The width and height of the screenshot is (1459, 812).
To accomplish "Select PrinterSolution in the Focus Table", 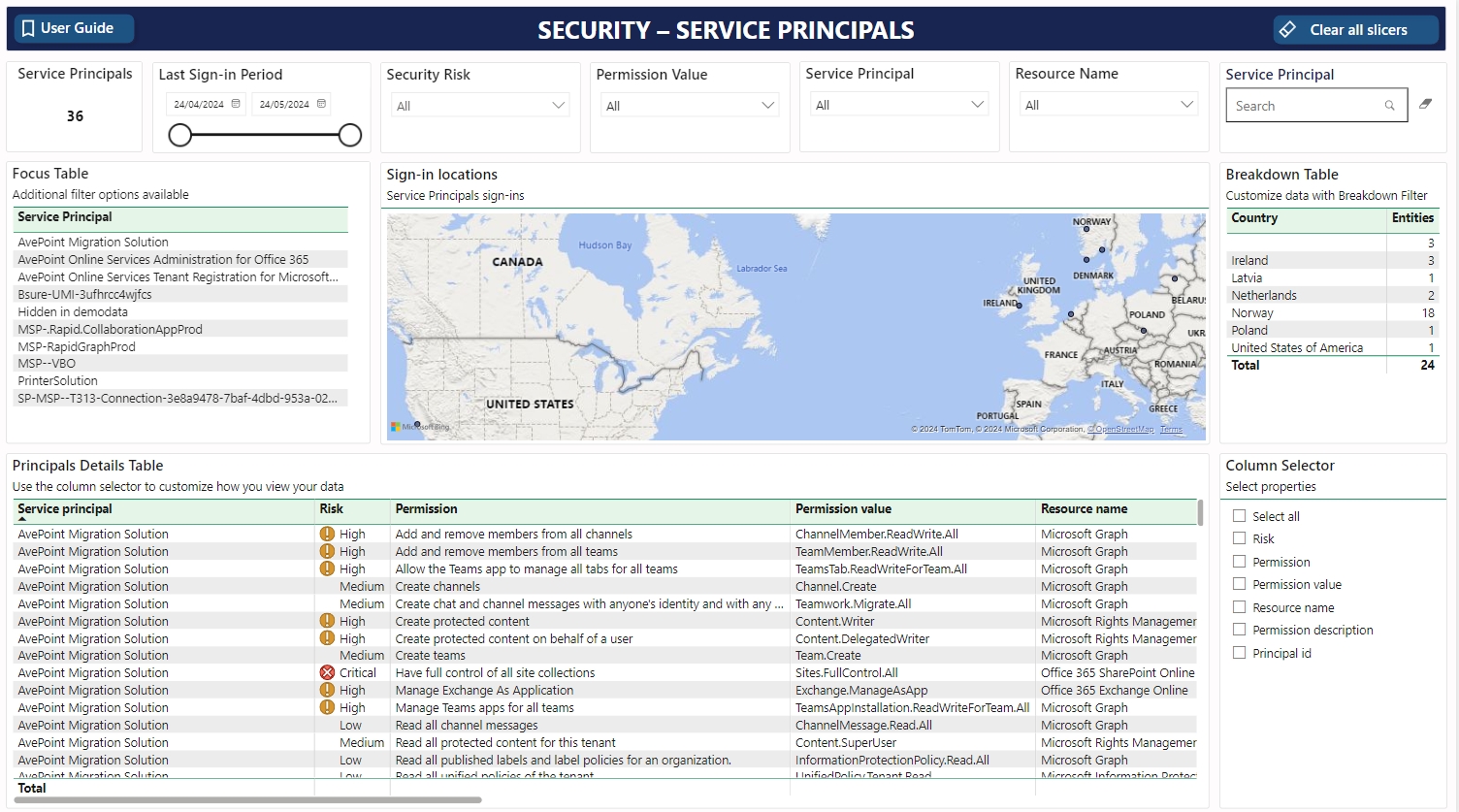I will click(x=57, y=381).
